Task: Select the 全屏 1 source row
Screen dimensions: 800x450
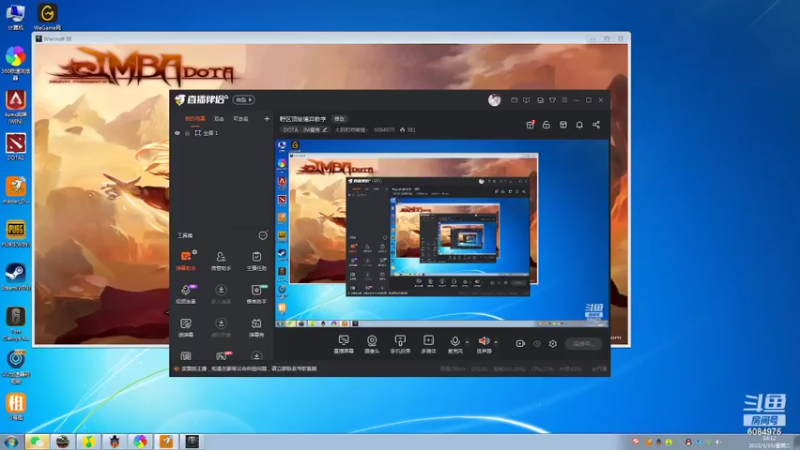Action: [221, 133]
